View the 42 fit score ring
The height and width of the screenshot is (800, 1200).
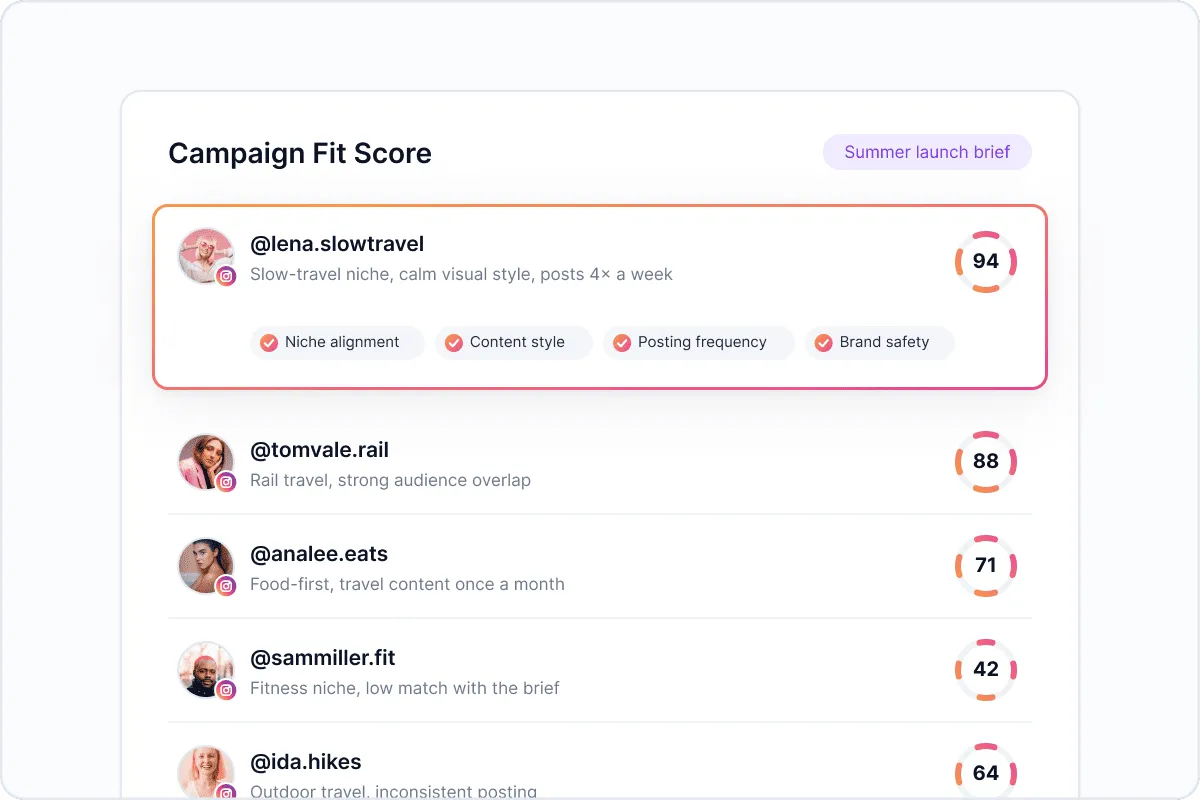coord(986,669)
